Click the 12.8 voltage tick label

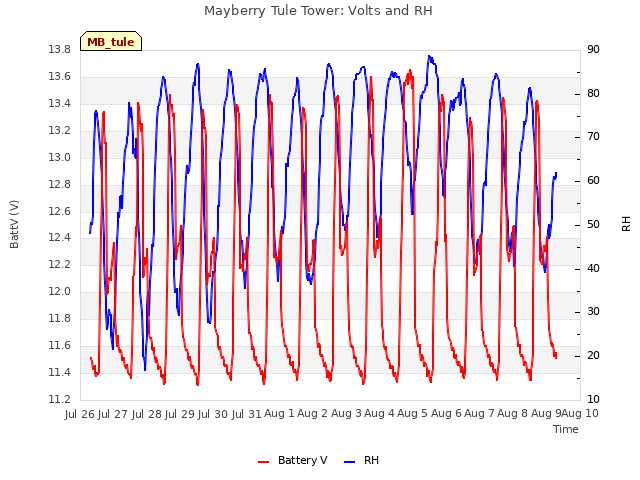60,184
